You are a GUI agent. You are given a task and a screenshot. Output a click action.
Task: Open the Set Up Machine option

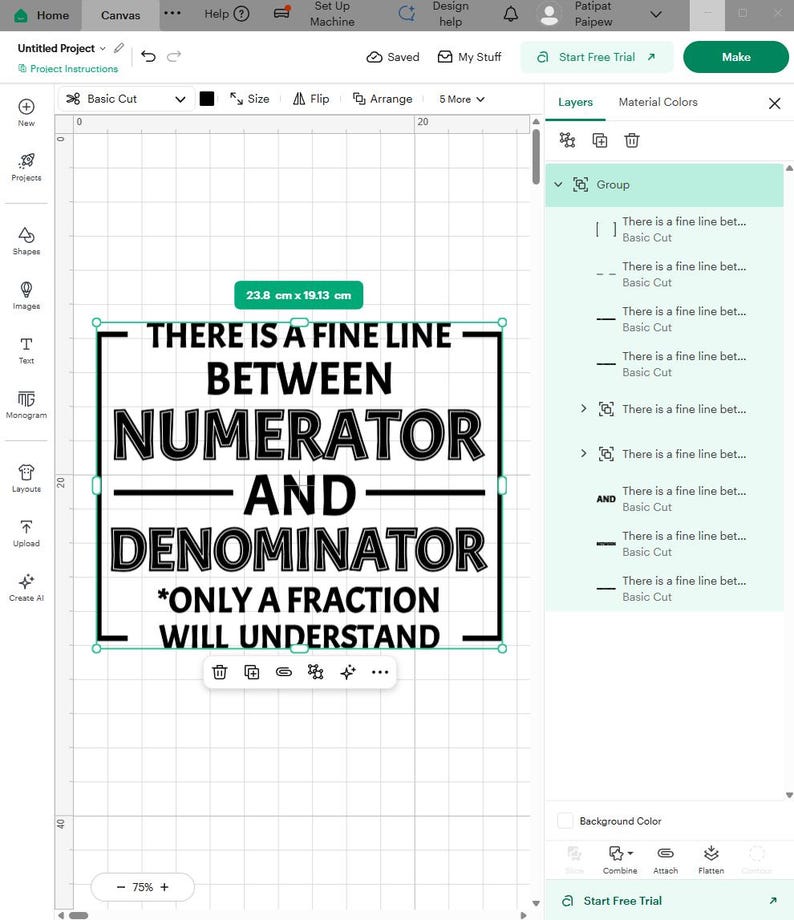(x=315, y=14)
